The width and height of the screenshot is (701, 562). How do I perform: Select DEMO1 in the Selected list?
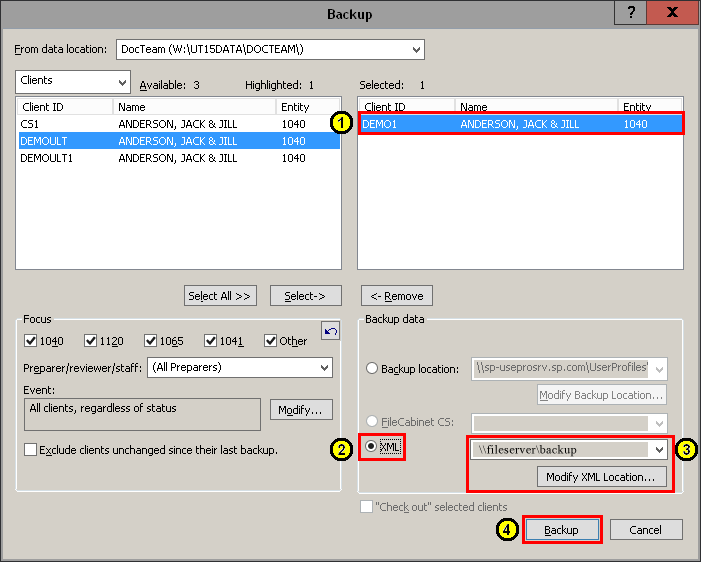520,125
